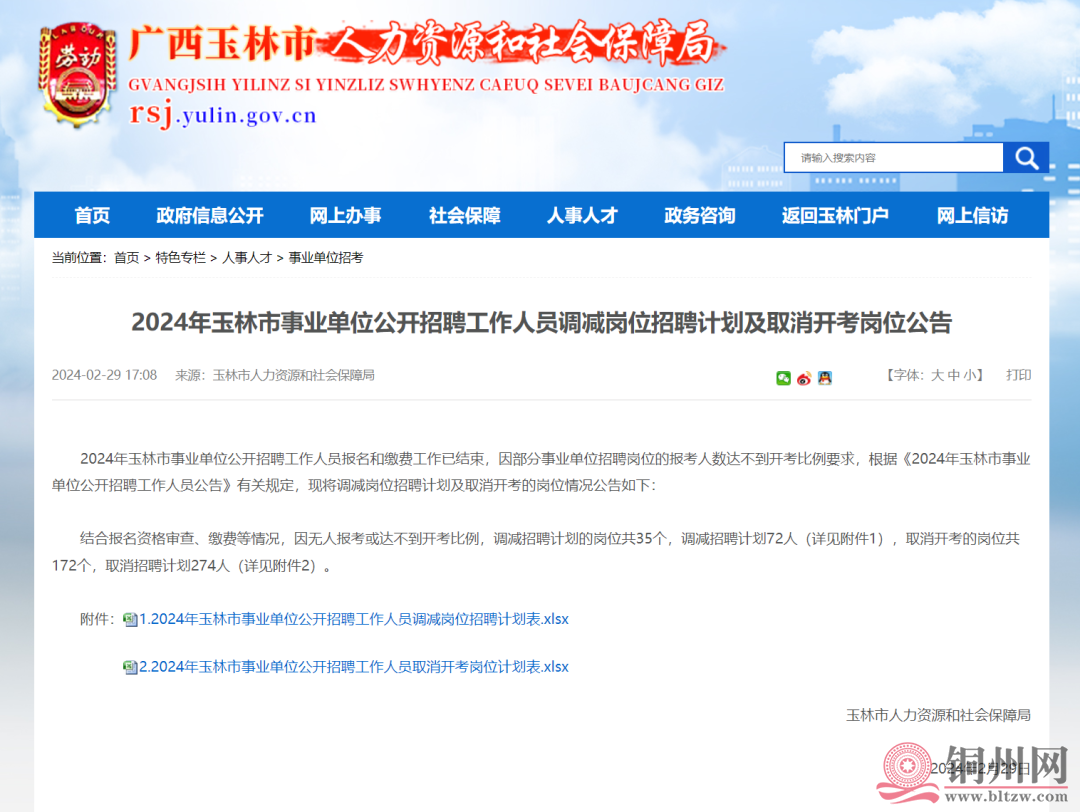Share article via WeChat icon
The image size is (1080, 812).
tap(783, 378)
